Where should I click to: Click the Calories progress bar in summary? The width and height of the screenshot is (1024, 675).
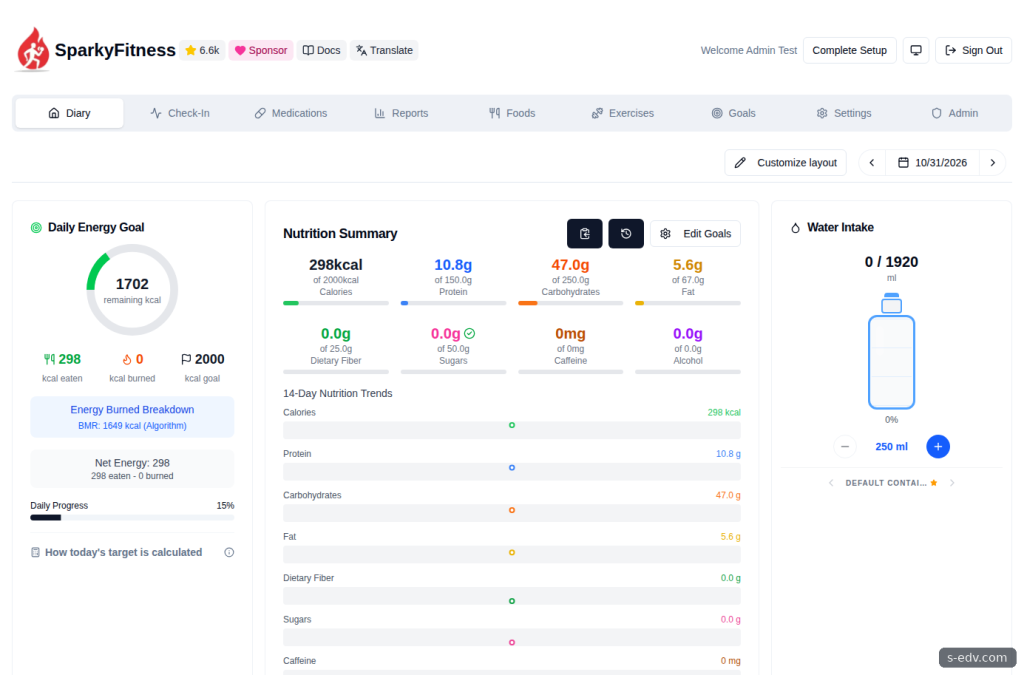click(x=336, y=303)
